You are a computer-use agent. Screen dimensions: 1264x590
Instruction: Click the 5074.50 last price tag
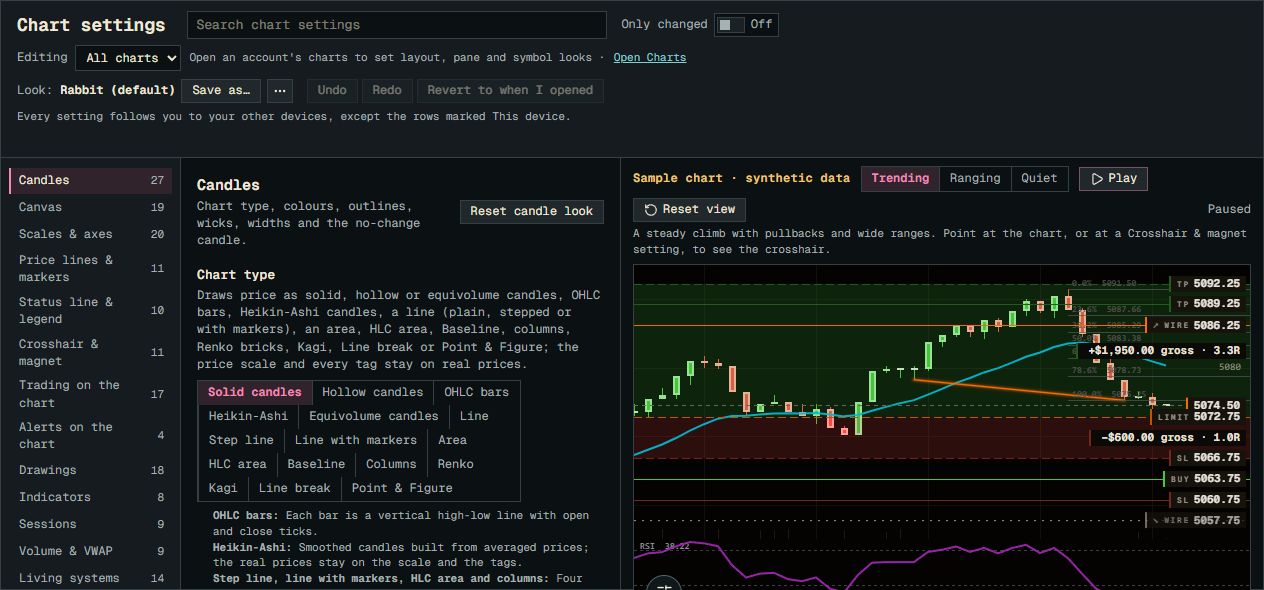pyautogui.click(x=1216, y=406)
